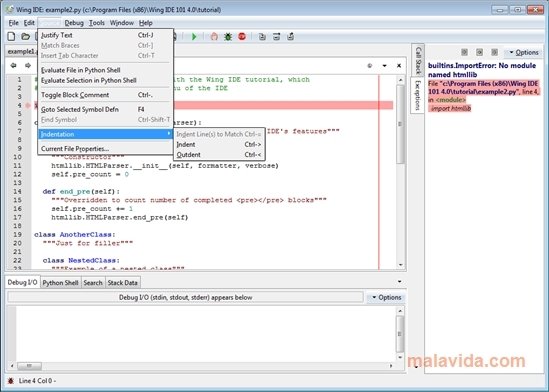Click the Step Out toolbar icon
This screenshot has width=549, height=392.
coord(290,36)
